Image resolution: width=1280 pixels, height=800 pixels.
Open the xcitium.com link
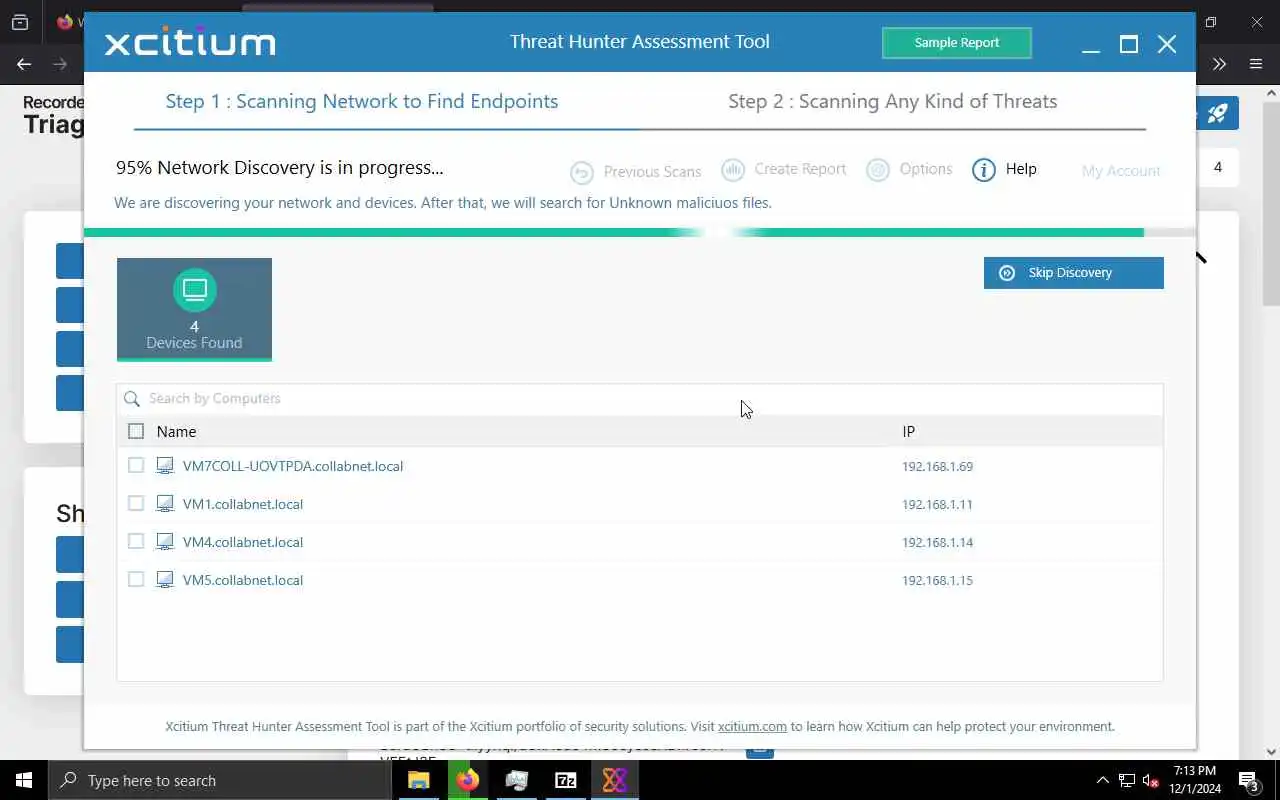pos(752,727)
